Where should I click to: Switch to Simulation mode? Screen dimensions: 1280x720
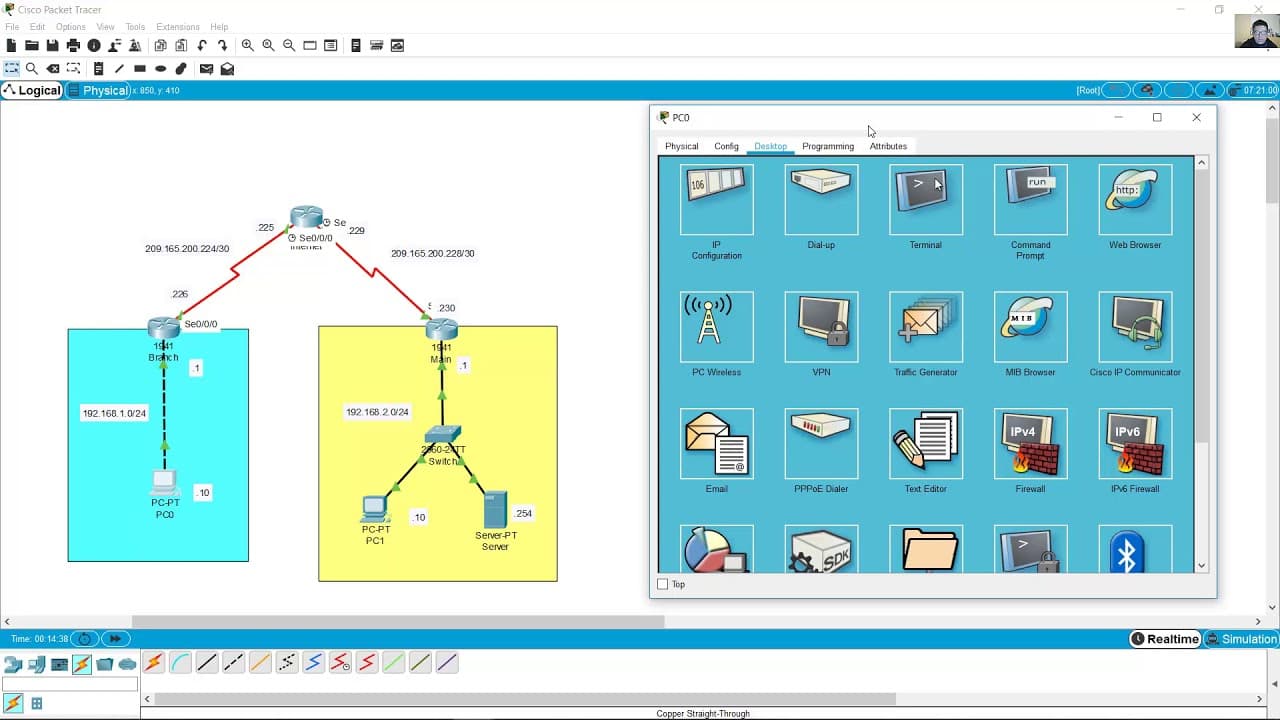click(1241, 639)
